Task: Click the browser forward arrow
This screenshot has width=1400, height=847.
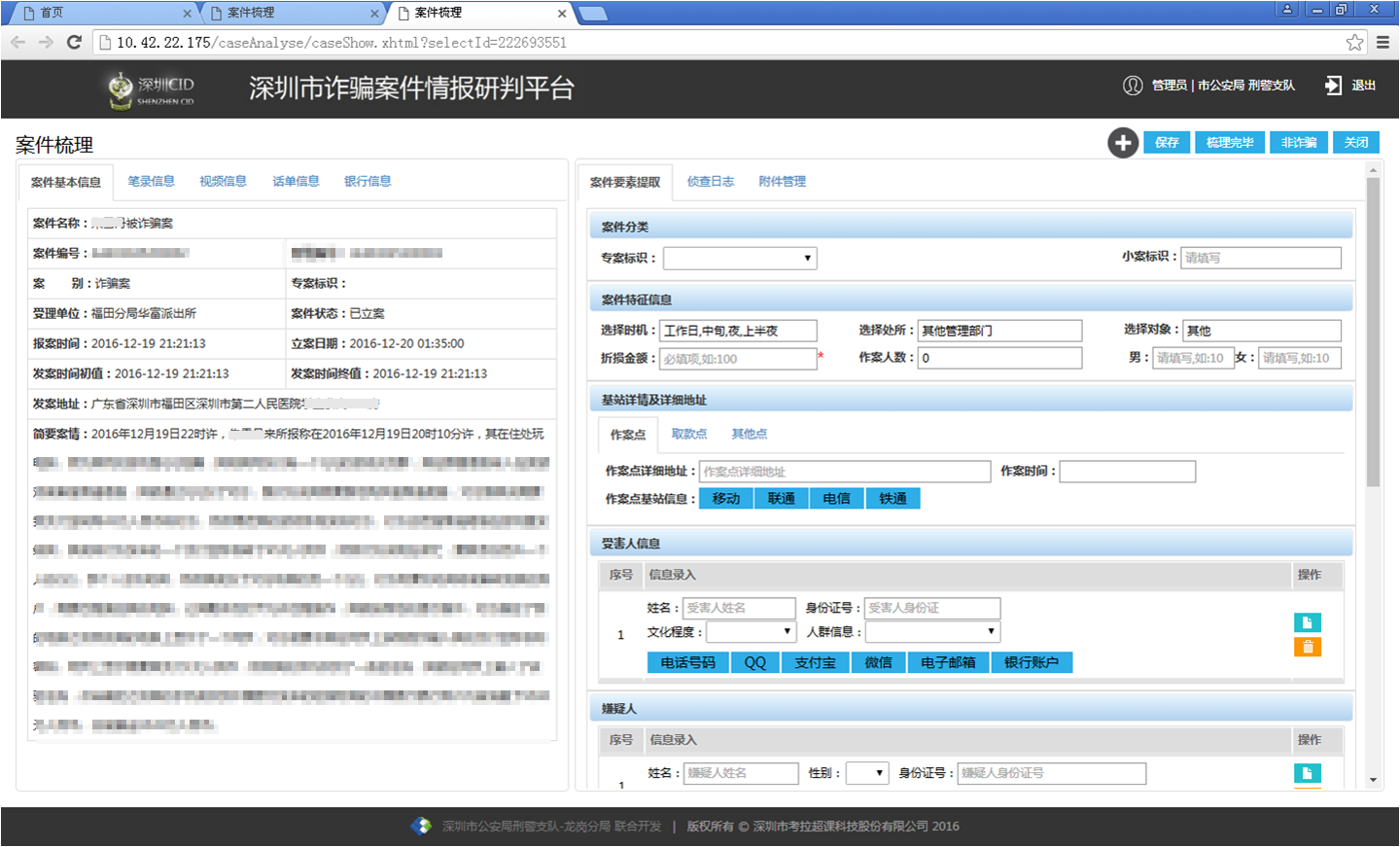Action: 46,42
